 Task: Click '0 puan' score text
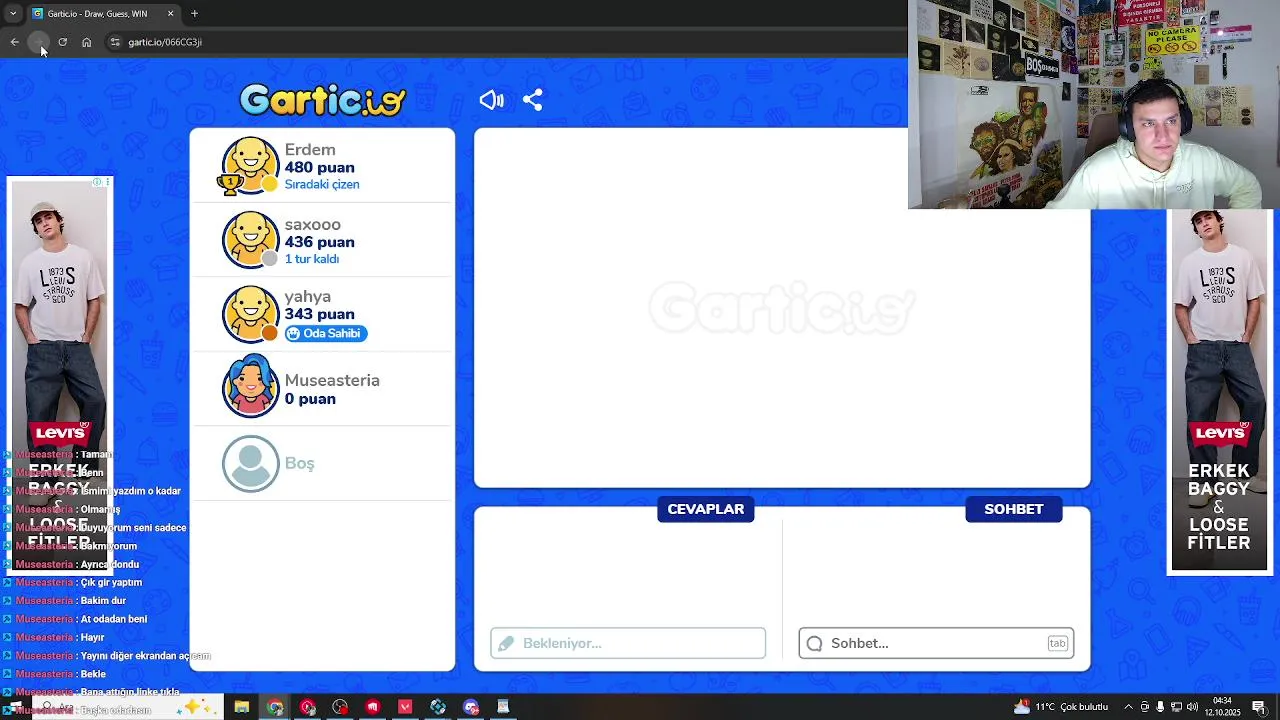(x=310, y=399)
